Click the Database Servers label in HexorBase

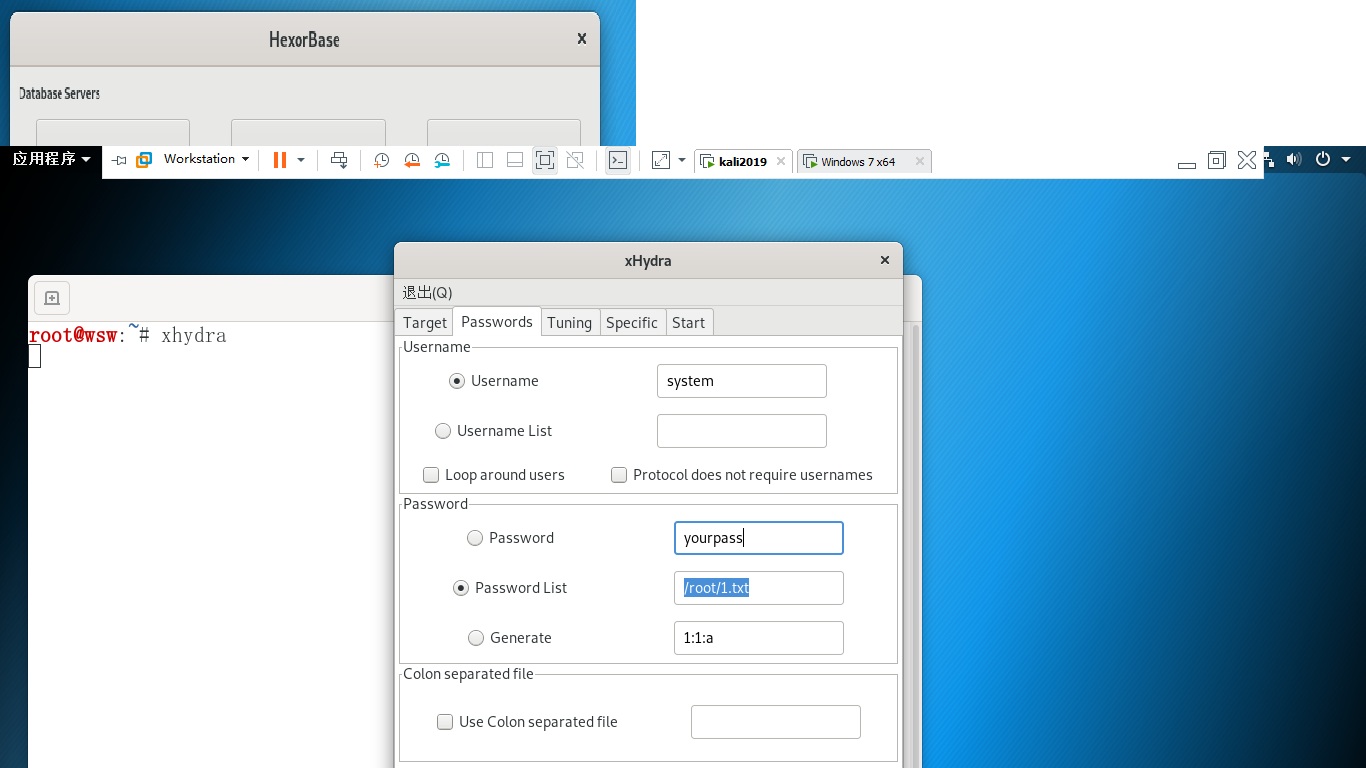point(60,93)
